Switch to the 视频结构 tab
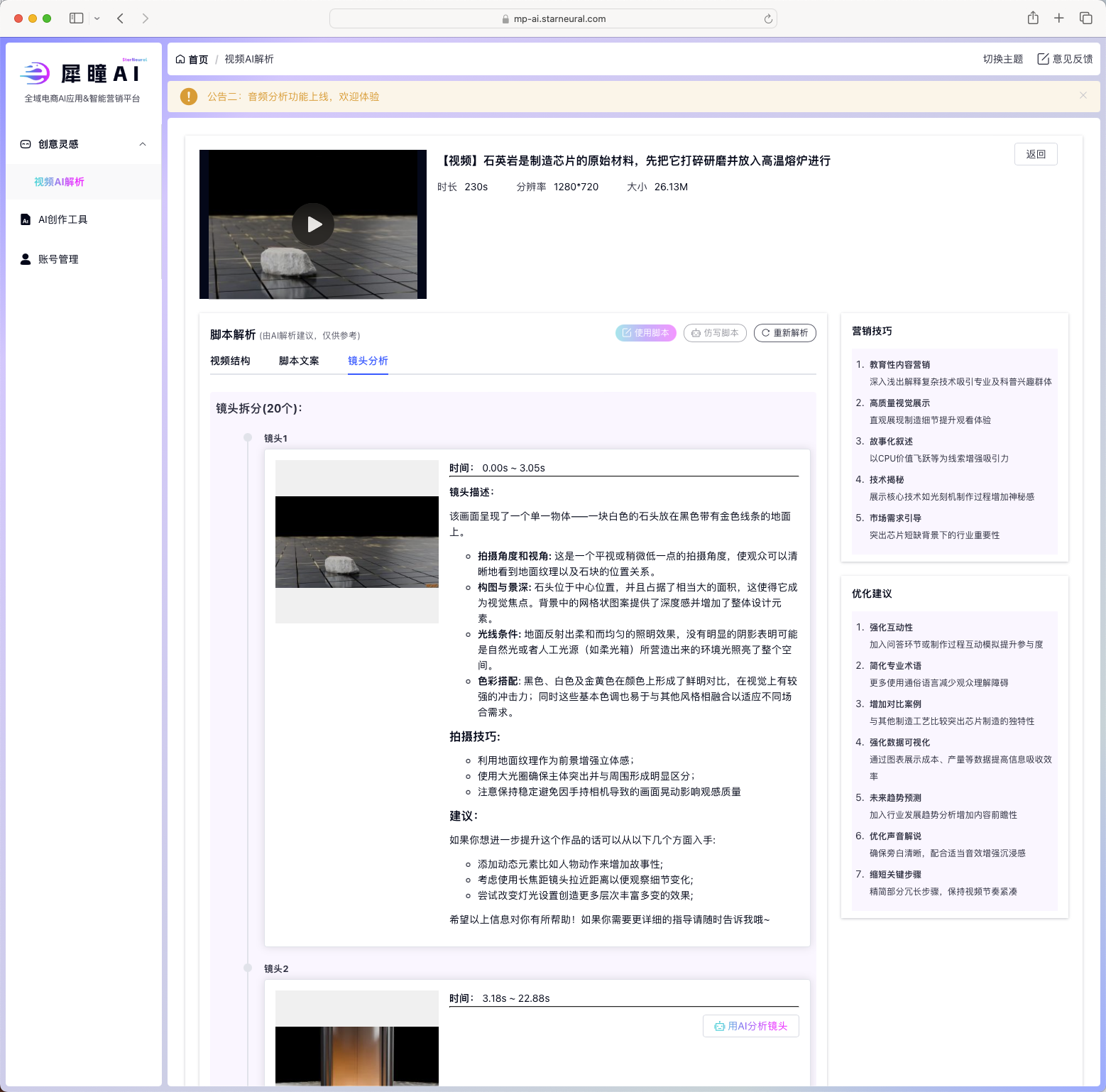 230,361
